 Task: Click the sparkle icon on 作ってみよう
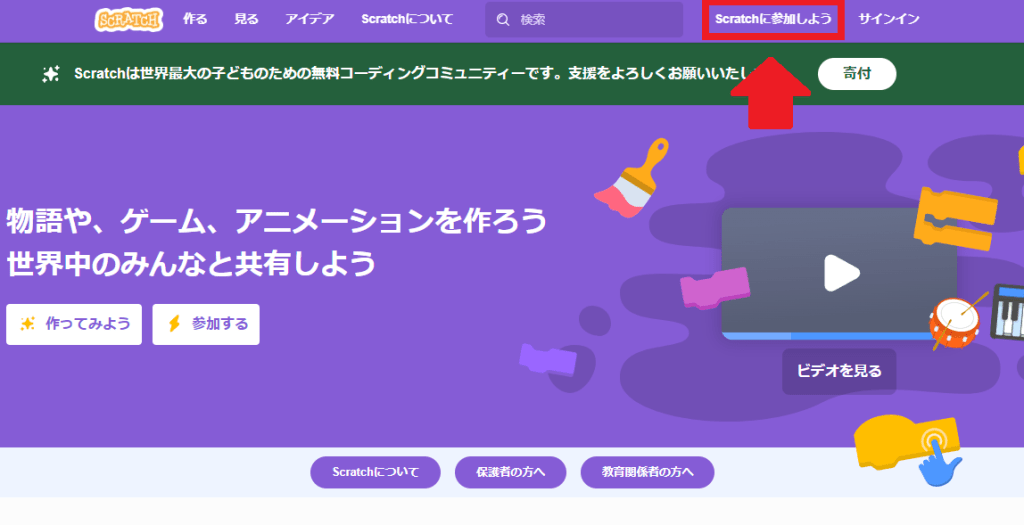28,324
